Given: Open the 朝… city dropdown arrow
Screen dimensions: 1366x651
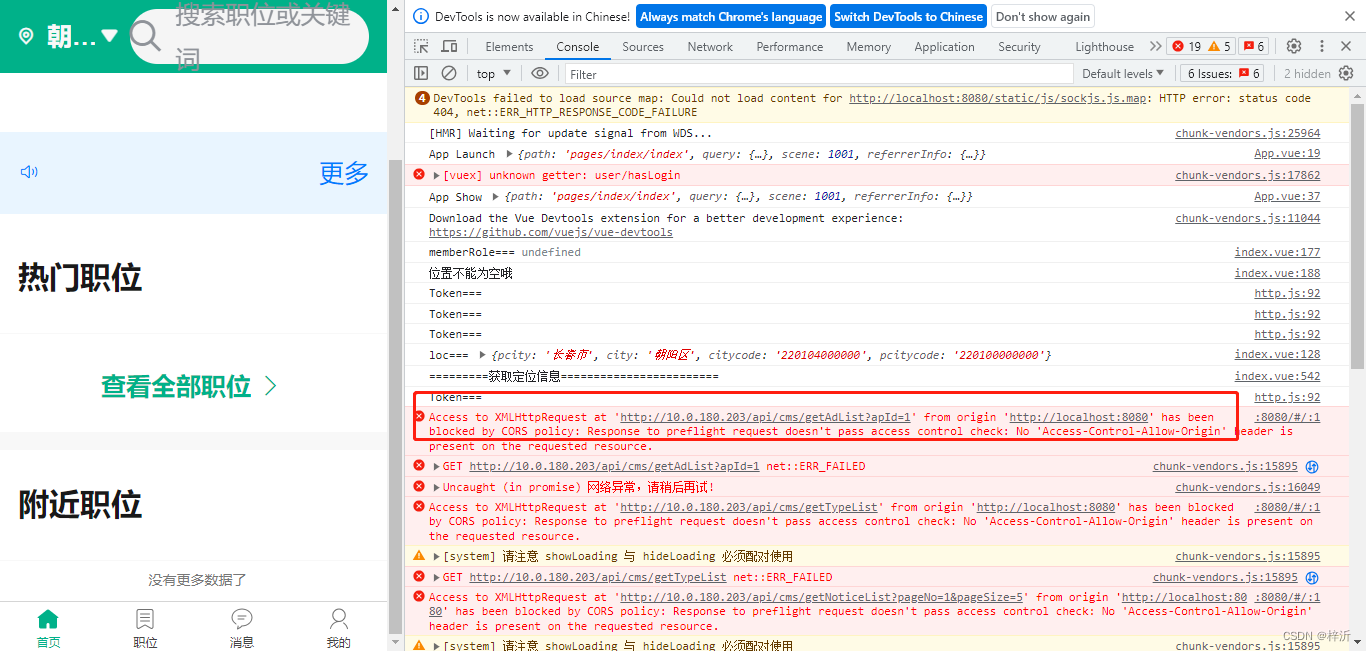Looking at the screenshot, I should [109, 36].
